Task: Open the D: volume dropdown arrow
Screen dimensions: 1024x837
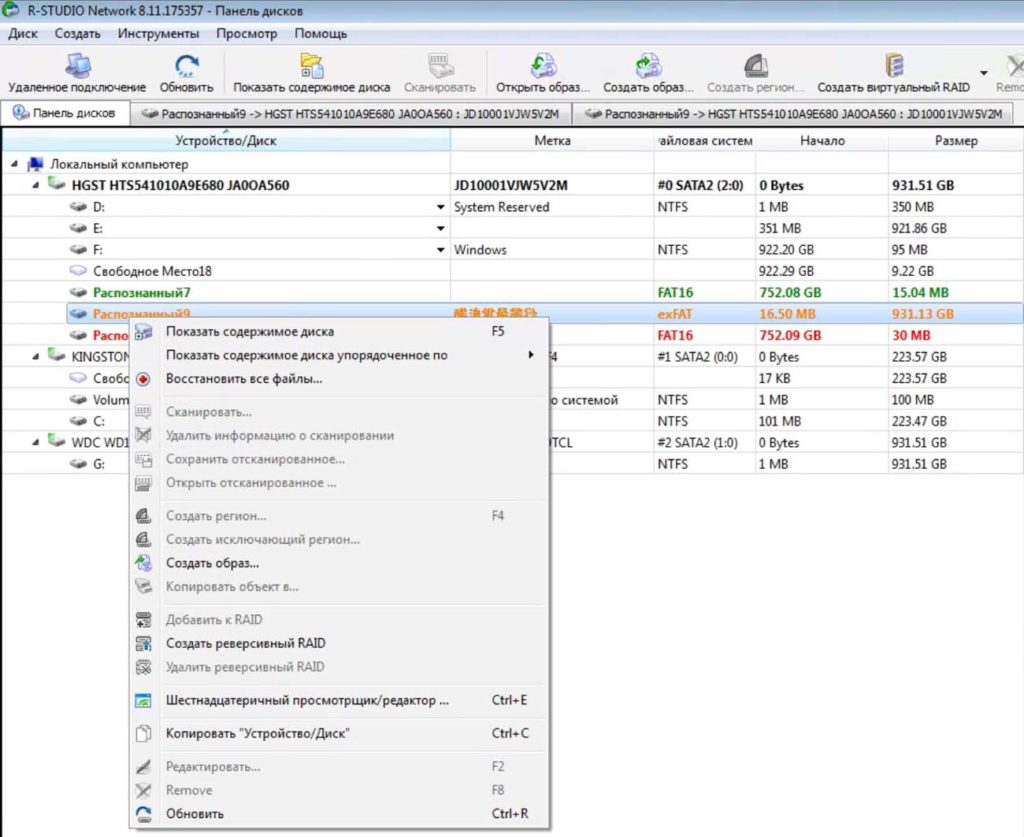Action: pos(441,208)
